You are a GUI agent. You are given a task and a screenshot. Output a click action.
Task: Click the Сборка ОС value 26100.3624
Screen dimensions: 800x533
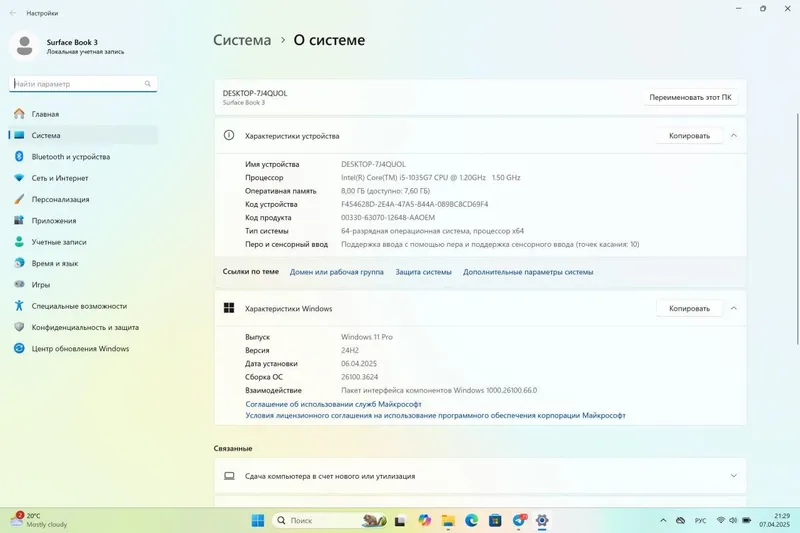coord(359,377)
